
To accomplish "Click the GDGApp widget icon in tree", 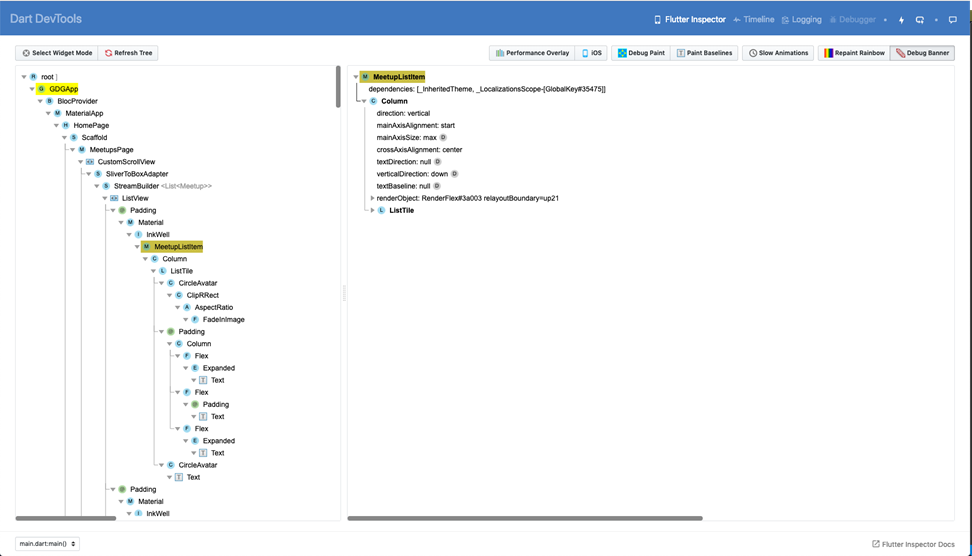I will click(x=41, y=89).
